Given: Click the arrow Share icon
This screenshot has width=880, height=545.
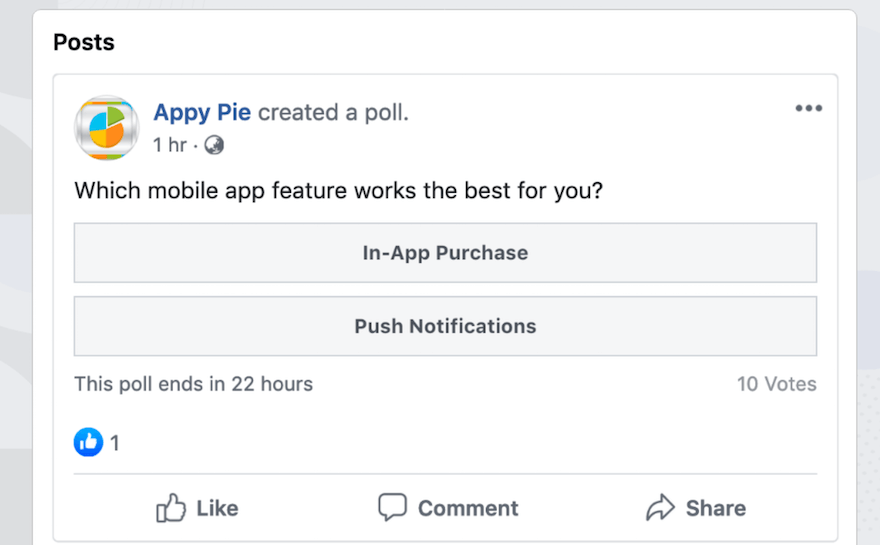Looking at the screenshot, I should [660, 507].
